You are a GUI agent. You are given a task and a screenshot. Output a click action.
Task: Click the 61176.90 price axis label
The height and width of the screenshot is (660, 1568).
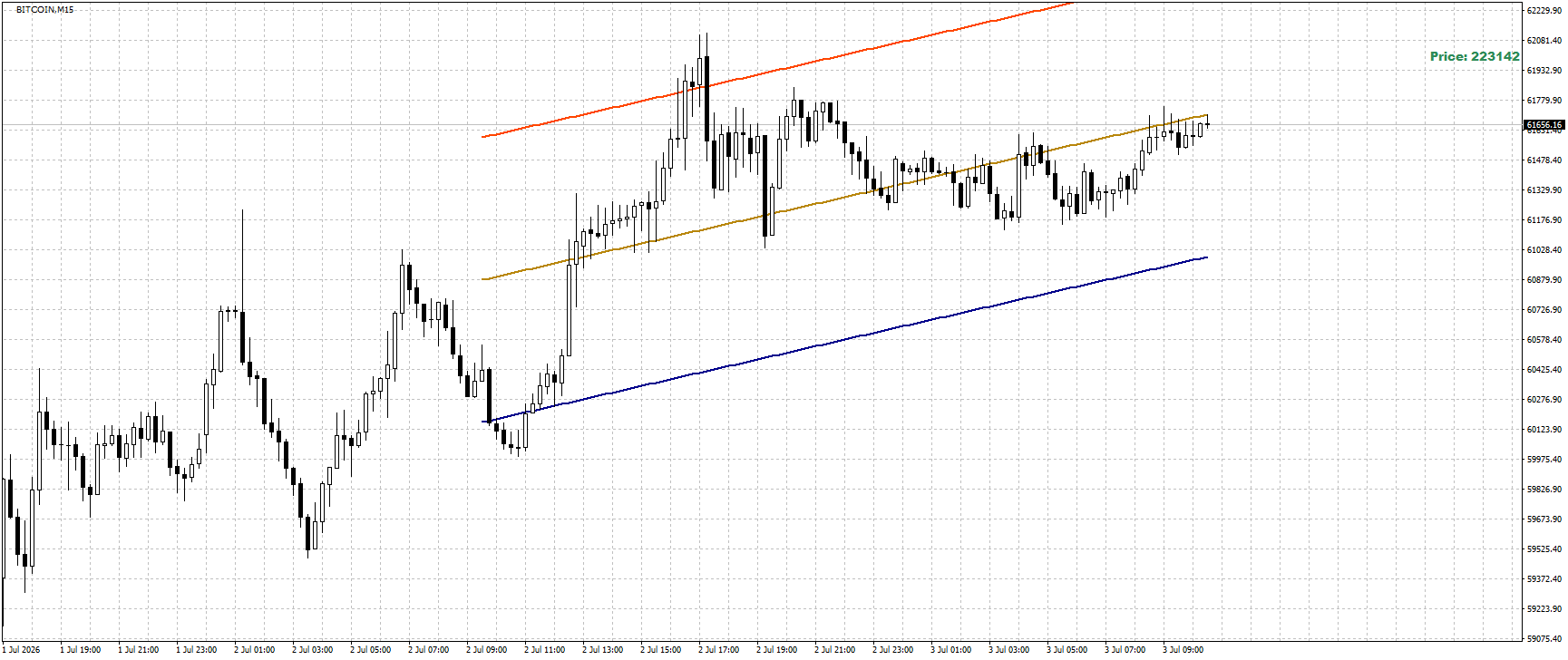pyautogui.click(x=1544, y=220)
